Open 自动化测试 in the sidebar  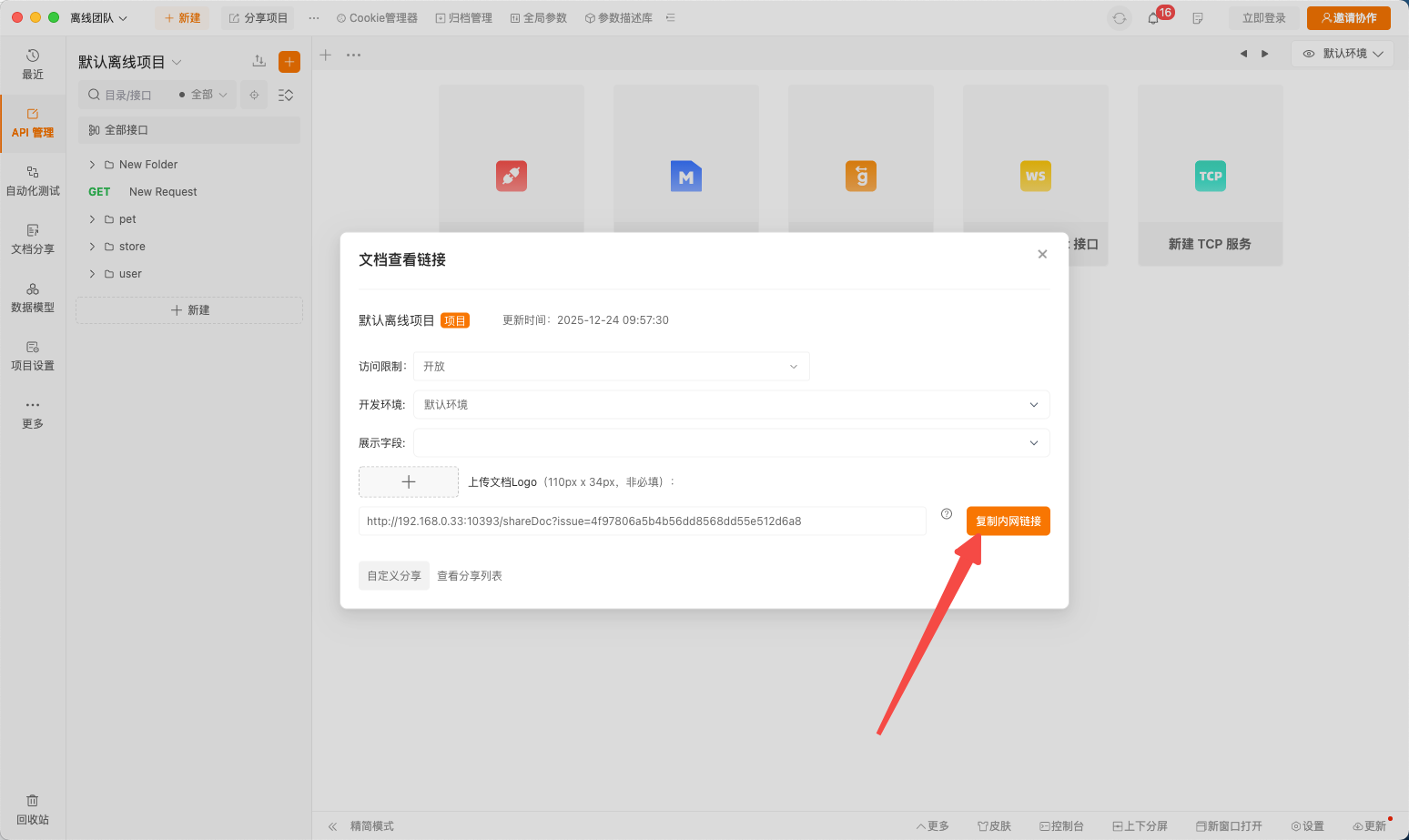[33, 180]
